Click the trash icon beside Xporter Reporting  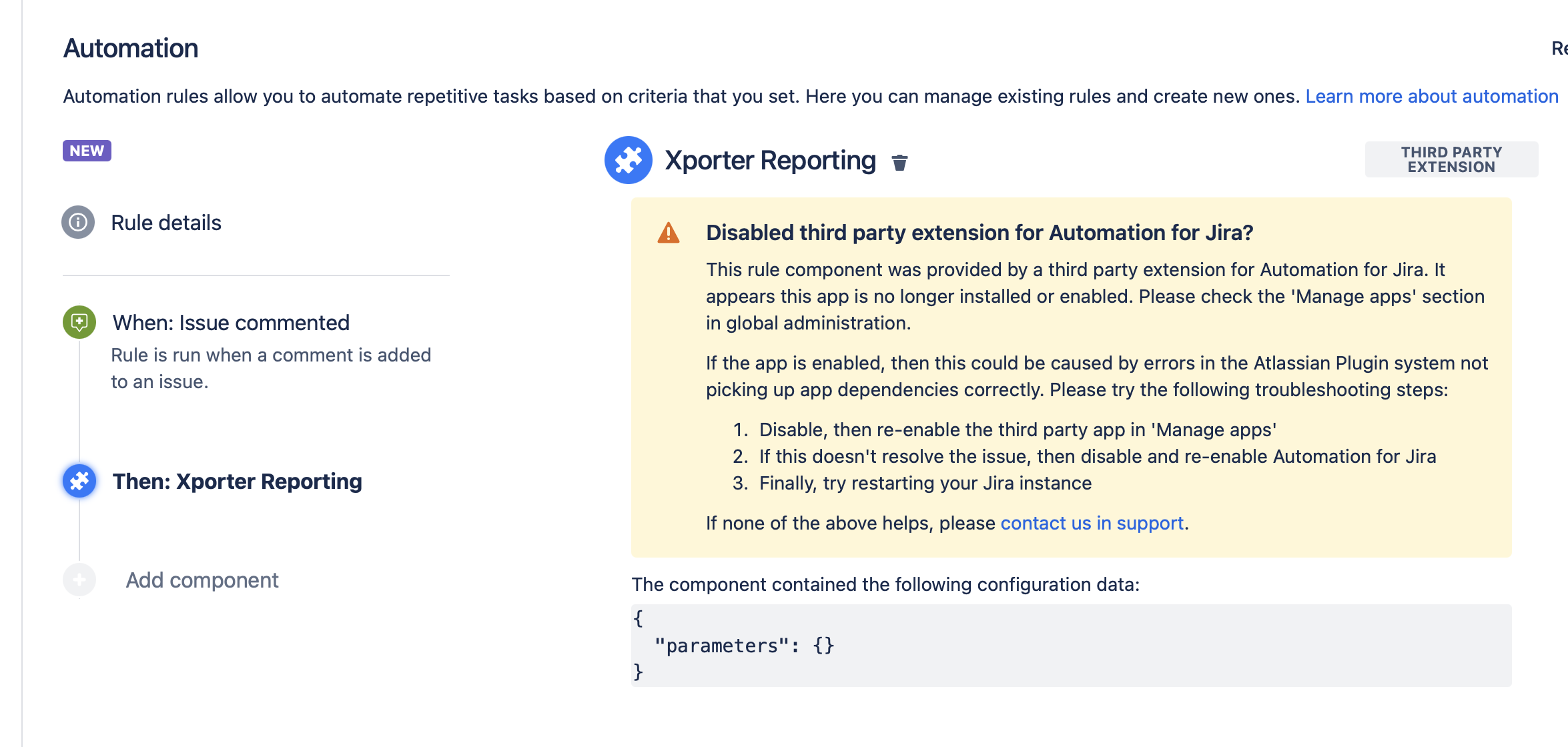coord(899,162)
